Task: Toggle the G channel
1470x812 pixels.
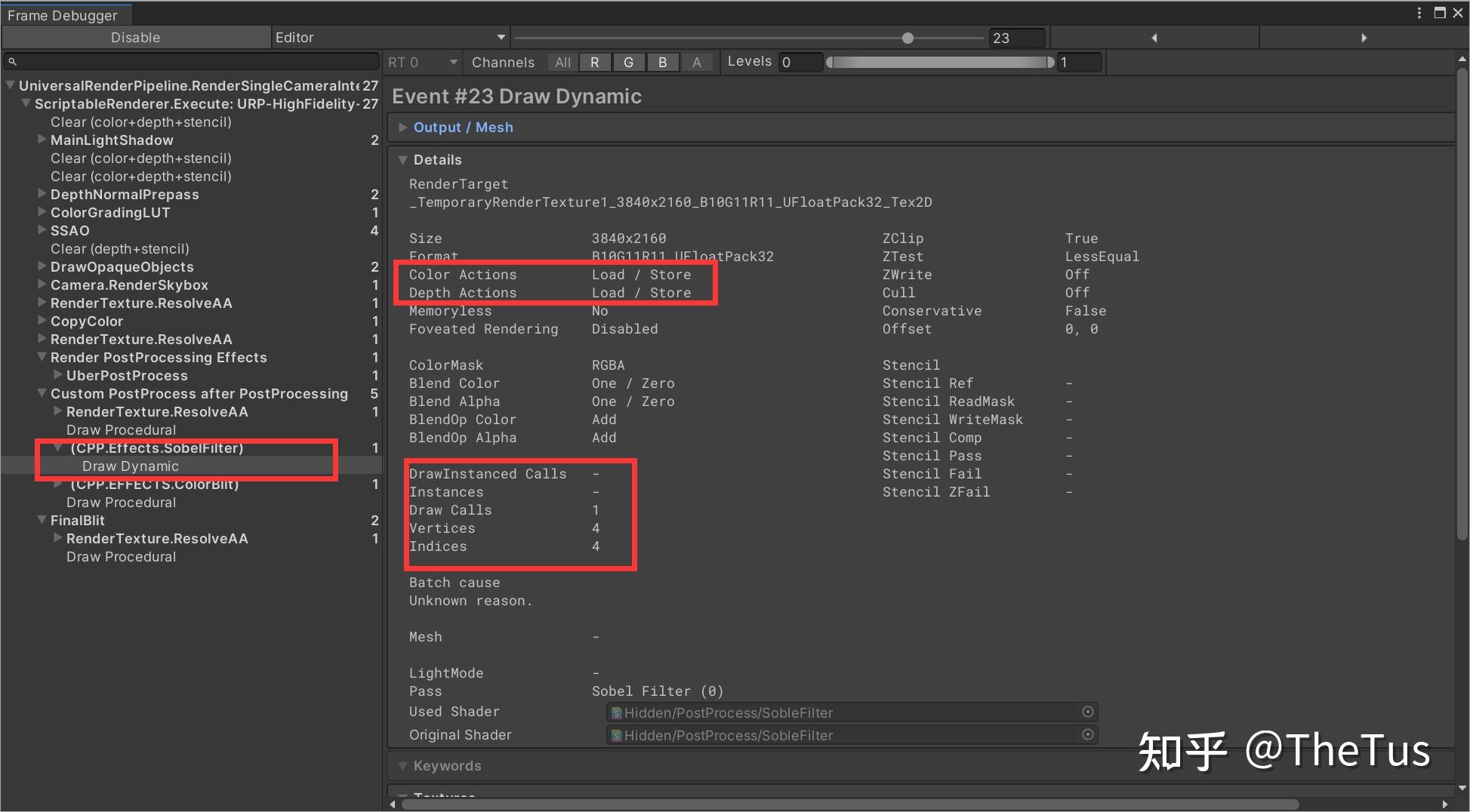Action: pyautogui.click(x=629, y=62)
